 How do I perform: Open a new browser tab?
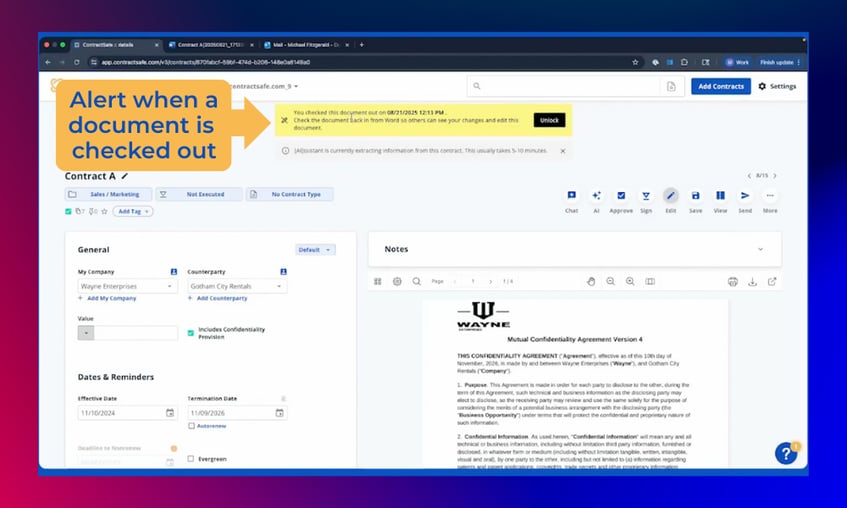tap(361, 45)
